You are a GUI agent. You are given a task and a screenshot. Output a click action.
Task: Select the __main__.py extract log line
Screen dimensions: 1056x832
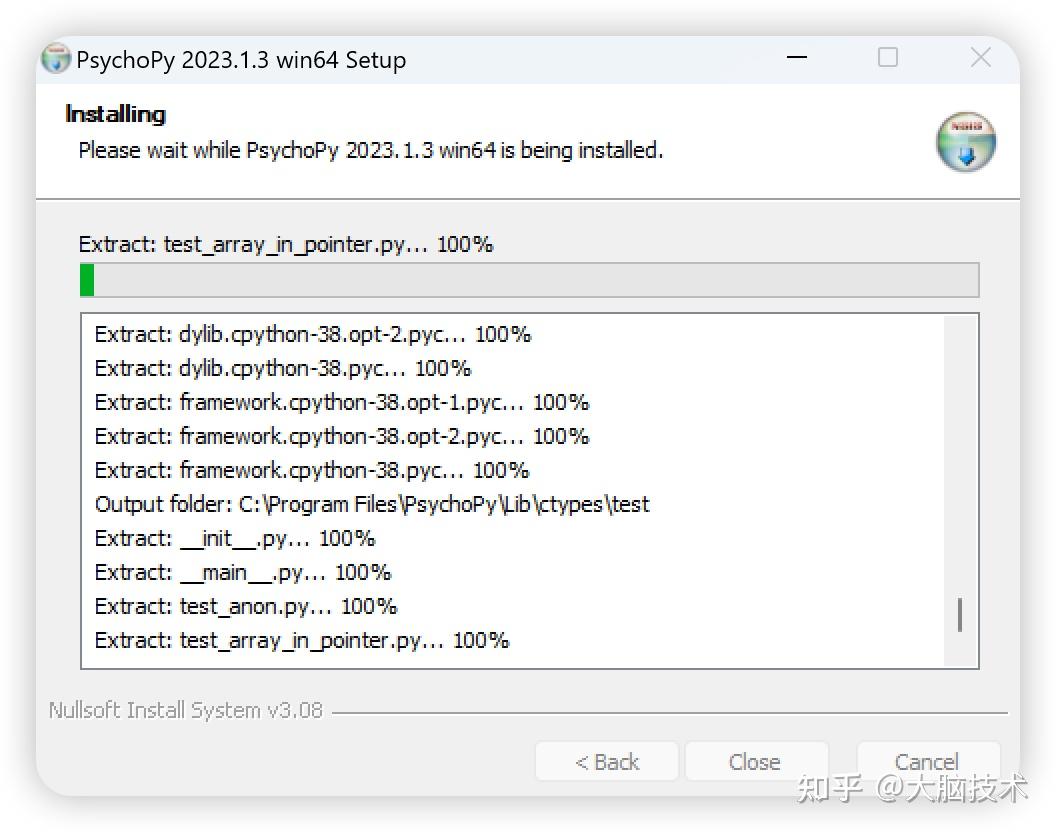(242, 572)
